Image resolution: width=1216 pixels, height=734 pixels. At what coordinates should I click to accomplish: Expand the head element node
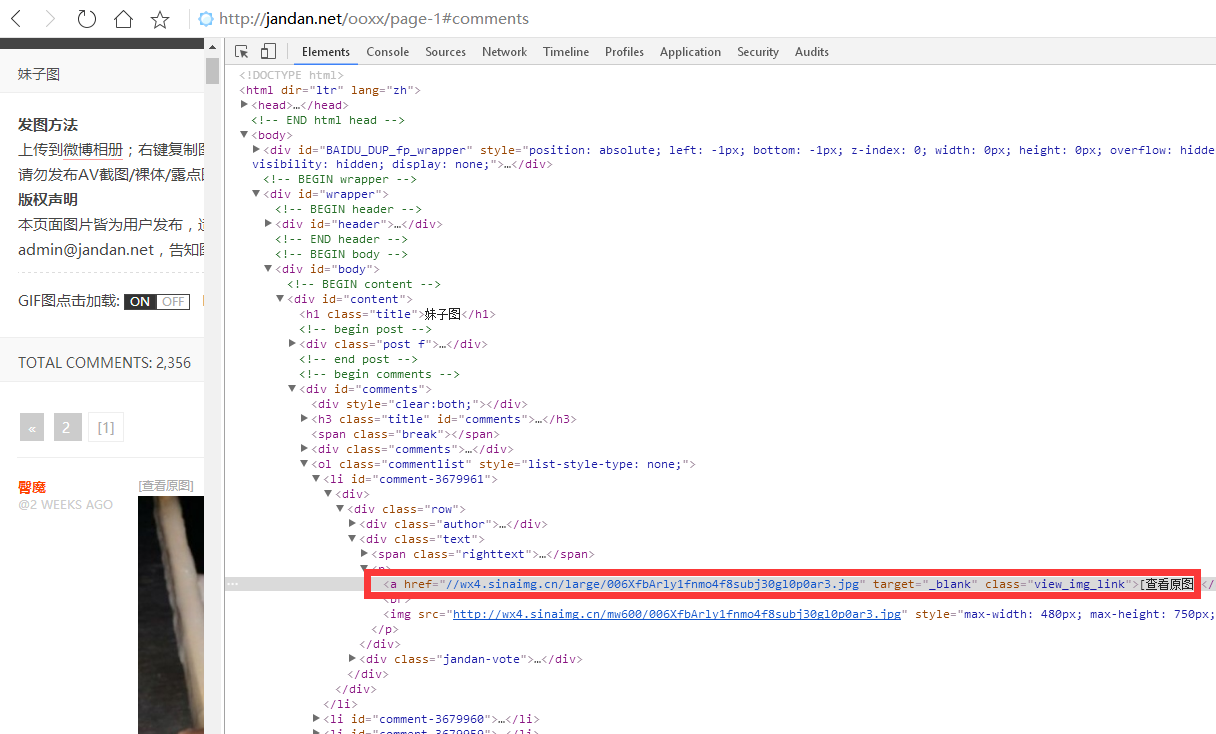244,105
